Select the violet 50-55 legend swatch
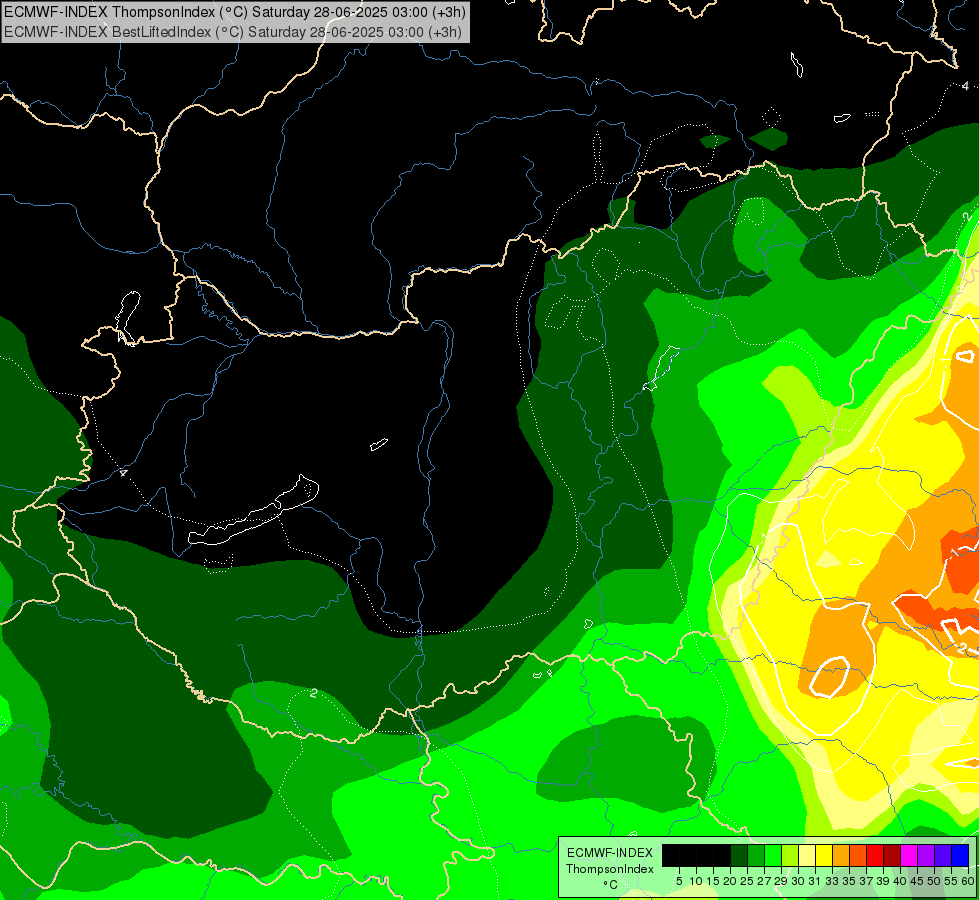The image size is (979, 900). point(943,855)
